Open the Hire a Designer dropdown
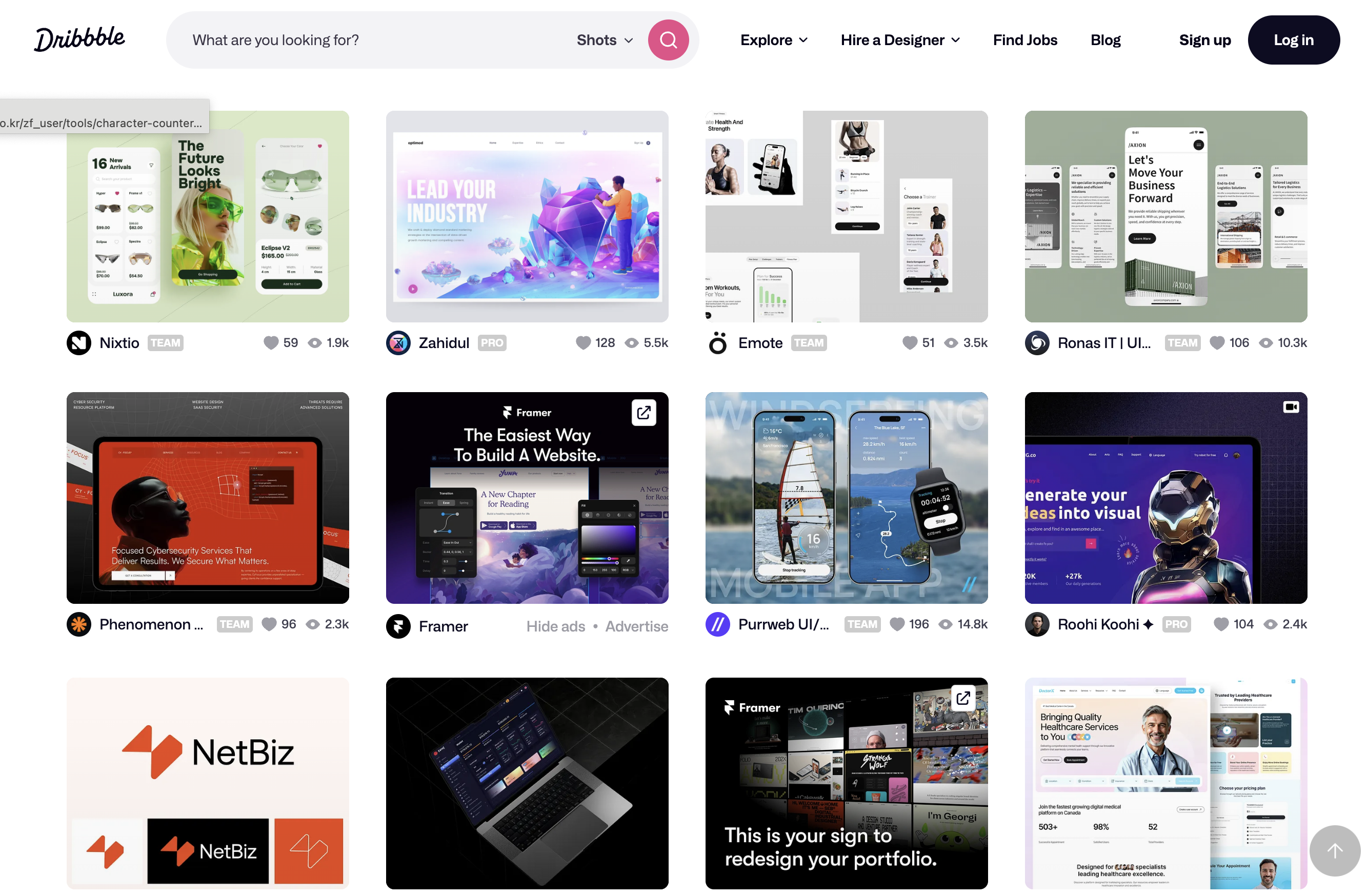 click(x=900, y=39)
